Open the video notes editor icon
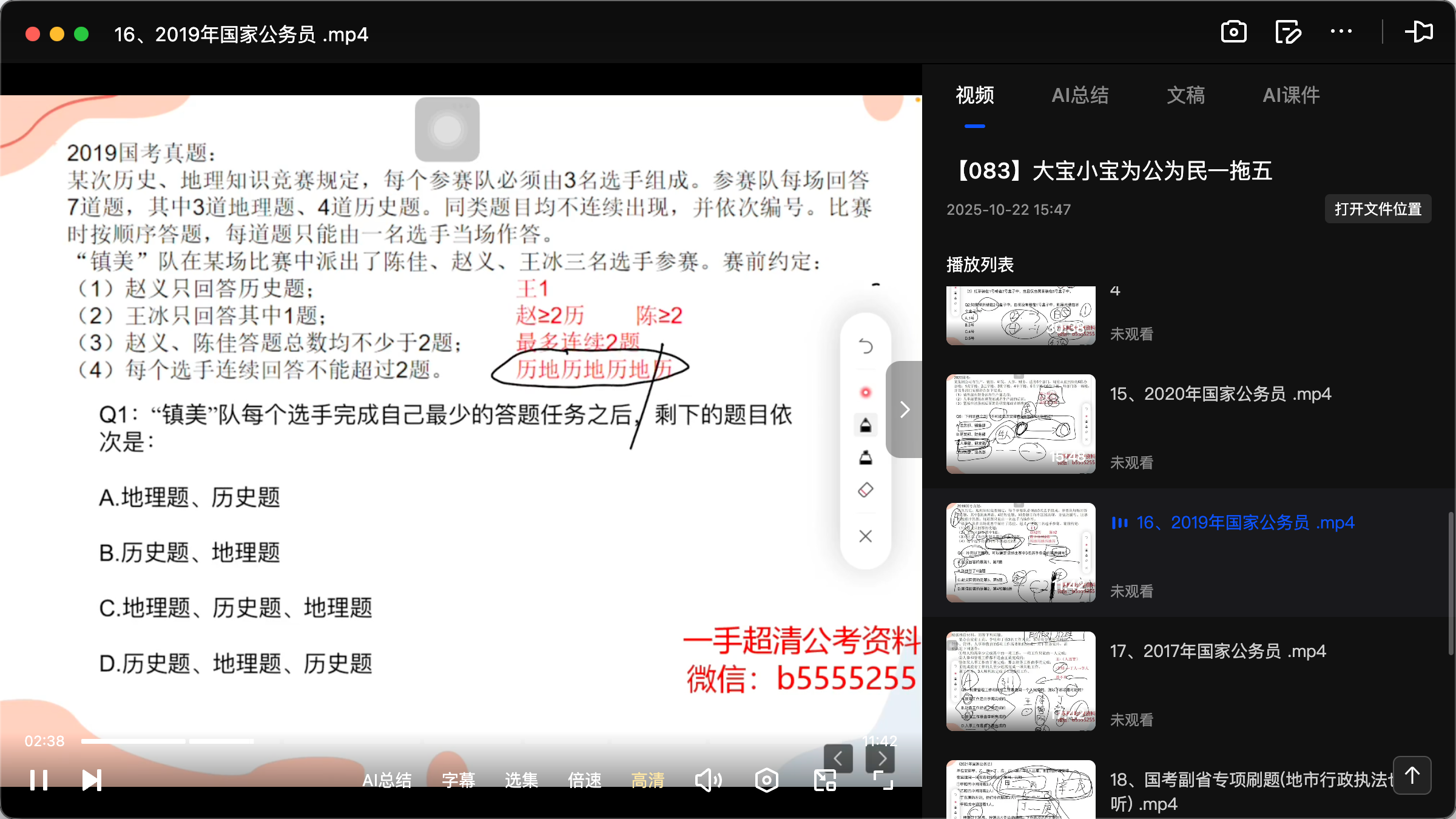The width and height of the screenshot is (1456, 819). [1288, 32]
